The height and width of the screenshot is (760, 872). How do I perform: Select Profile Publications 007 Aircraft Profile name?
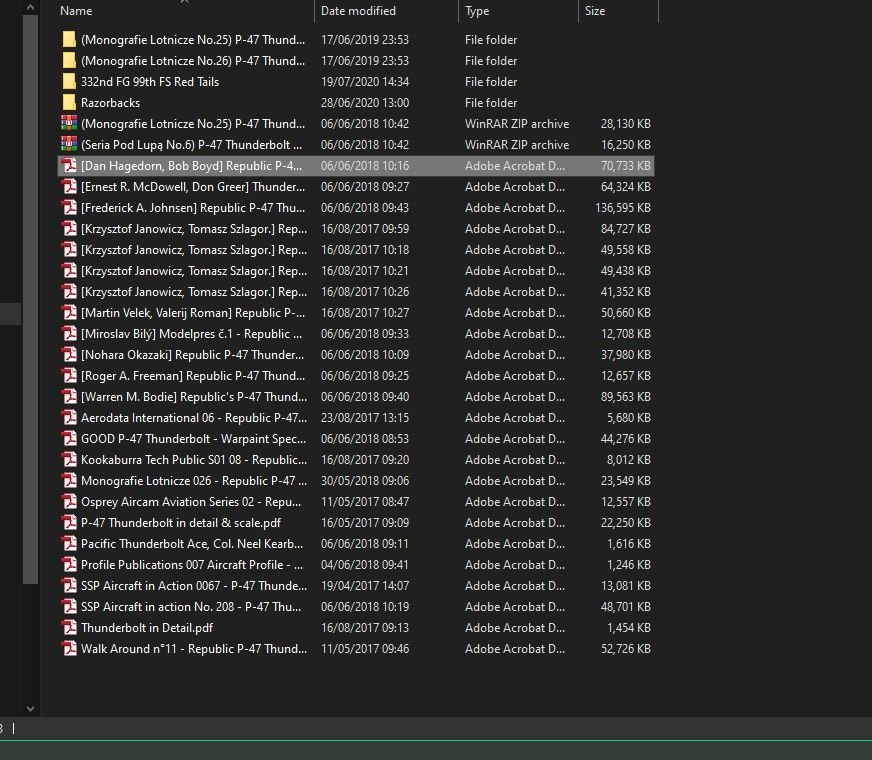click(192, 564)
